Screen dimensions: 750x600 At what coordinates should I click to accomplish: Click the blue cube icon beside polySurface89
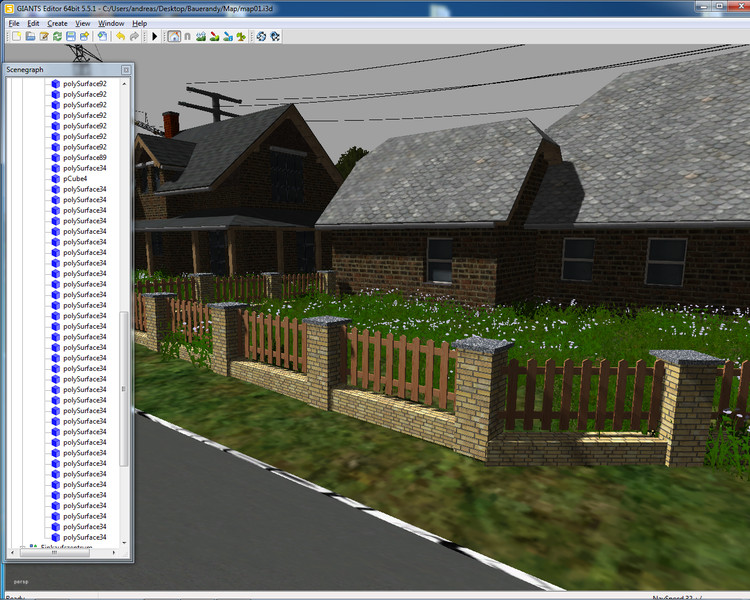(55, 157)
